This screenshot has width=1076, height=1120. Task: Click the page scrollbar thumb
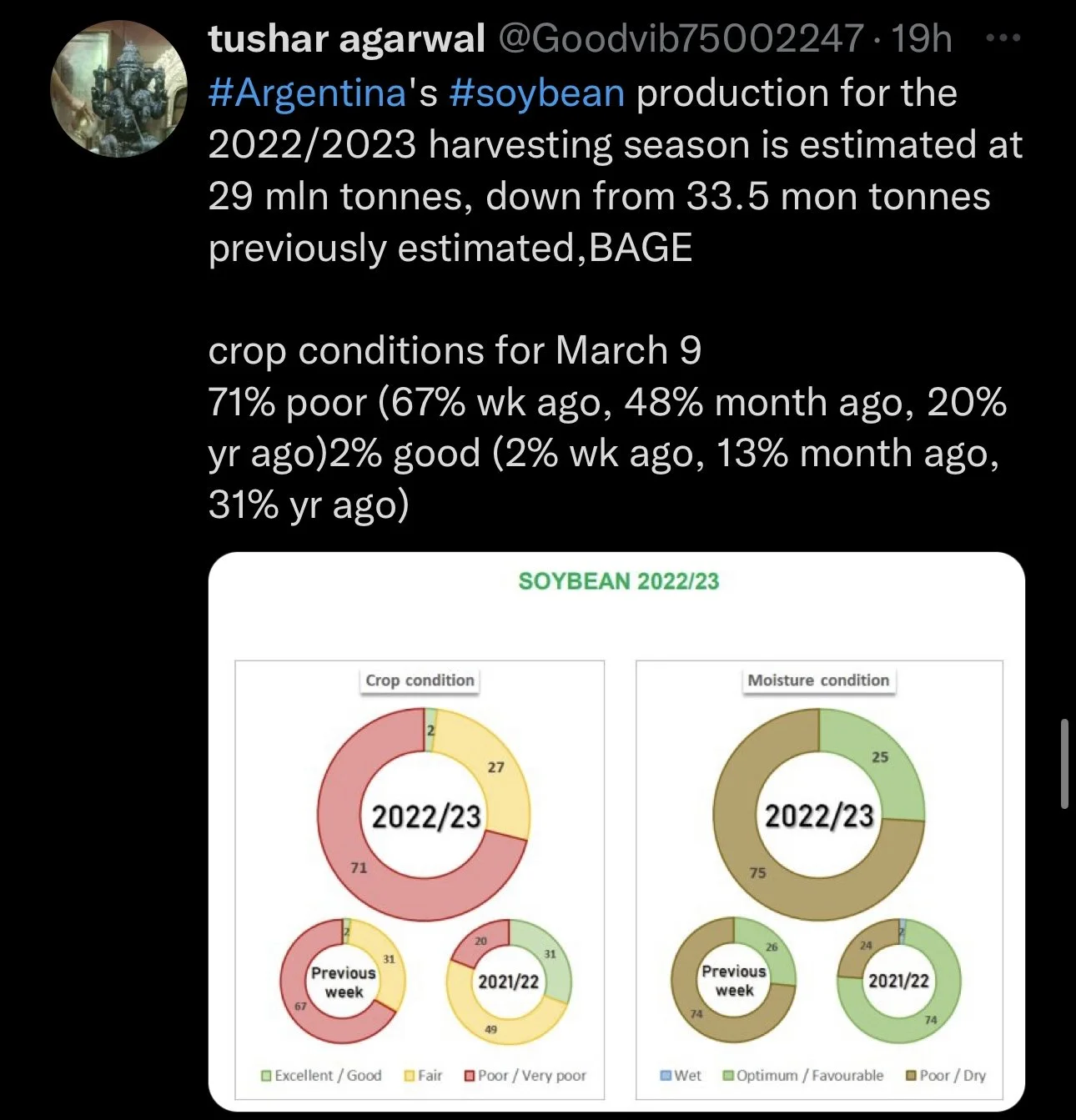tap(1064, 763)
